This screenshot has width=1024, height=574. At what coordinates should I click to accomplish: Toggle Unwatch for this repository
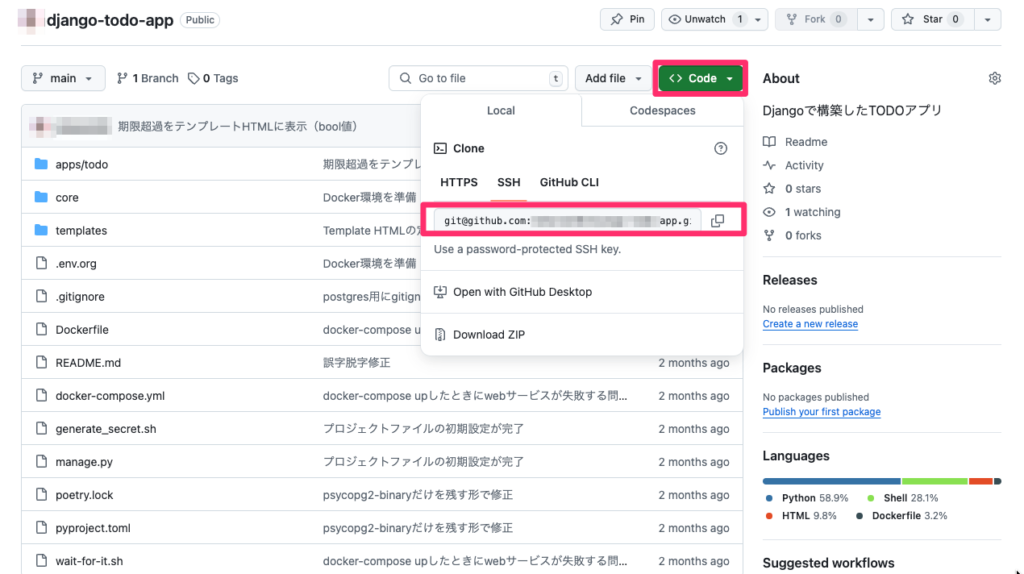[x=705, y=19]
